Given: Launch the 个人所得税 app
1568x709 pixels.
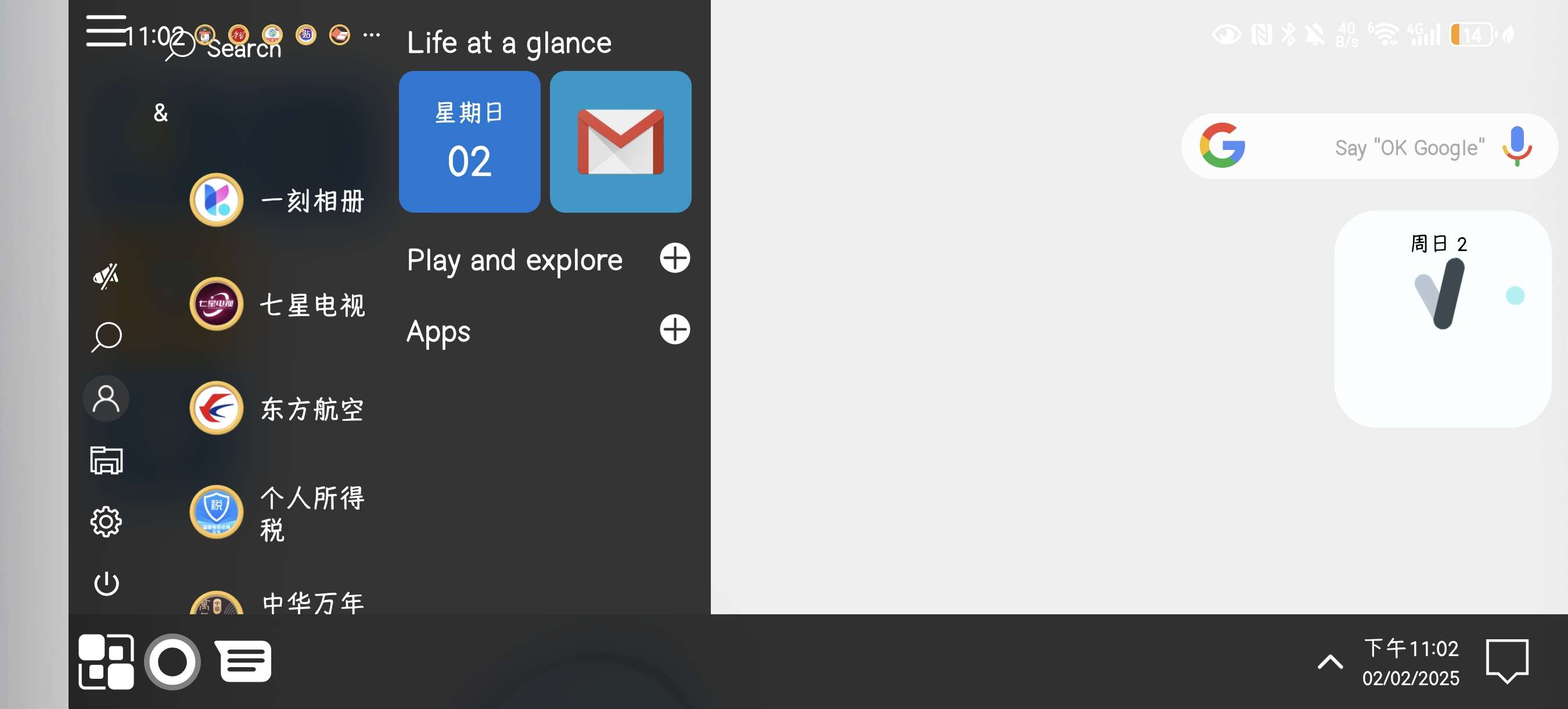Looking at the screenshot, I should click(277, 512).
